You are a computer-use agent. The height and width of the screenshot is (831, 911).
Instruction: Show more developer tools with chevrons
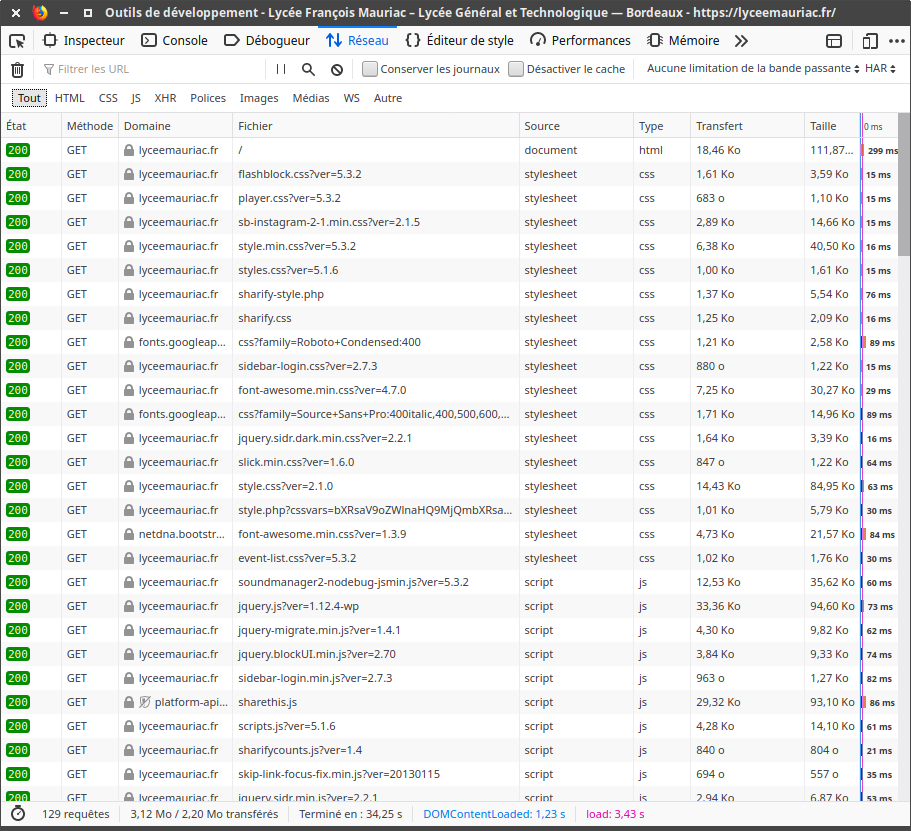pos(741,41)
